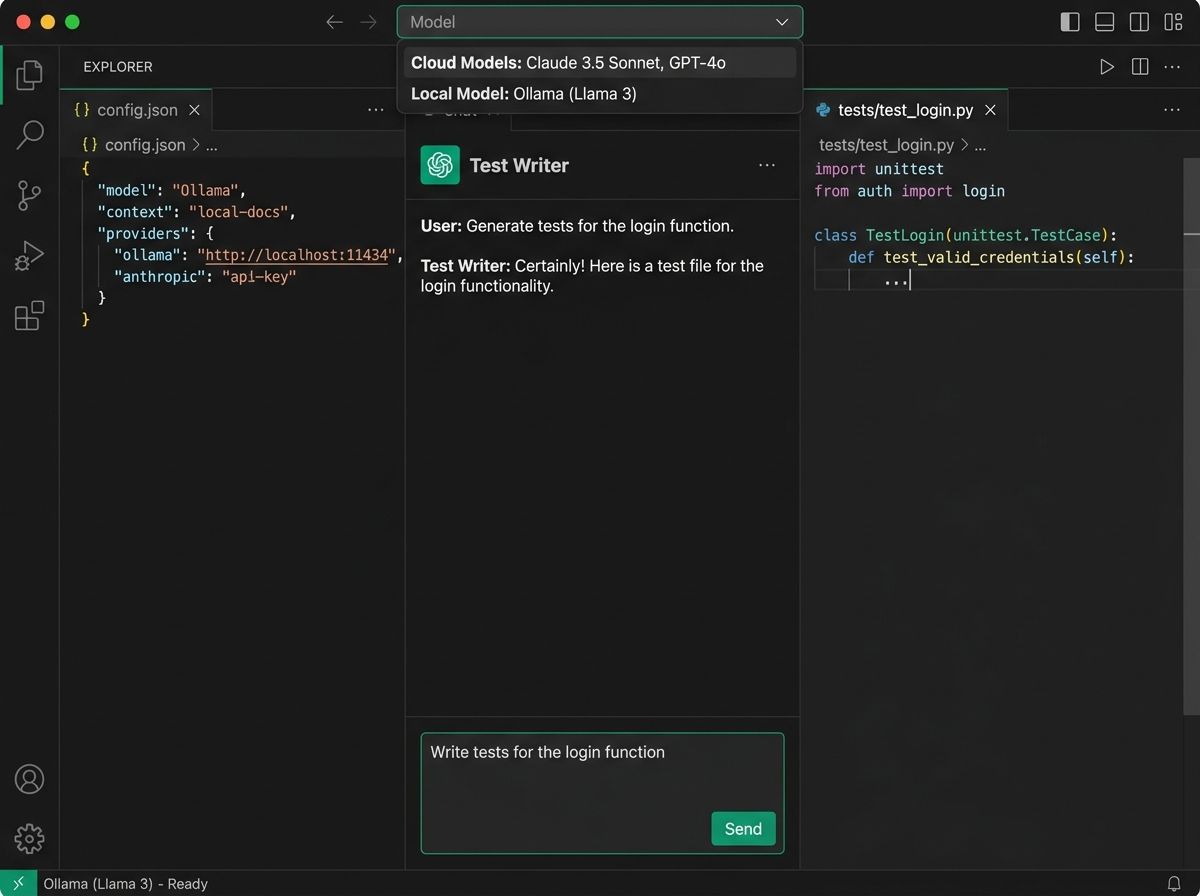Open the Explorer files icon in activity bar
The width and height of the screenshot is (1200, 896).
[30, 75]
